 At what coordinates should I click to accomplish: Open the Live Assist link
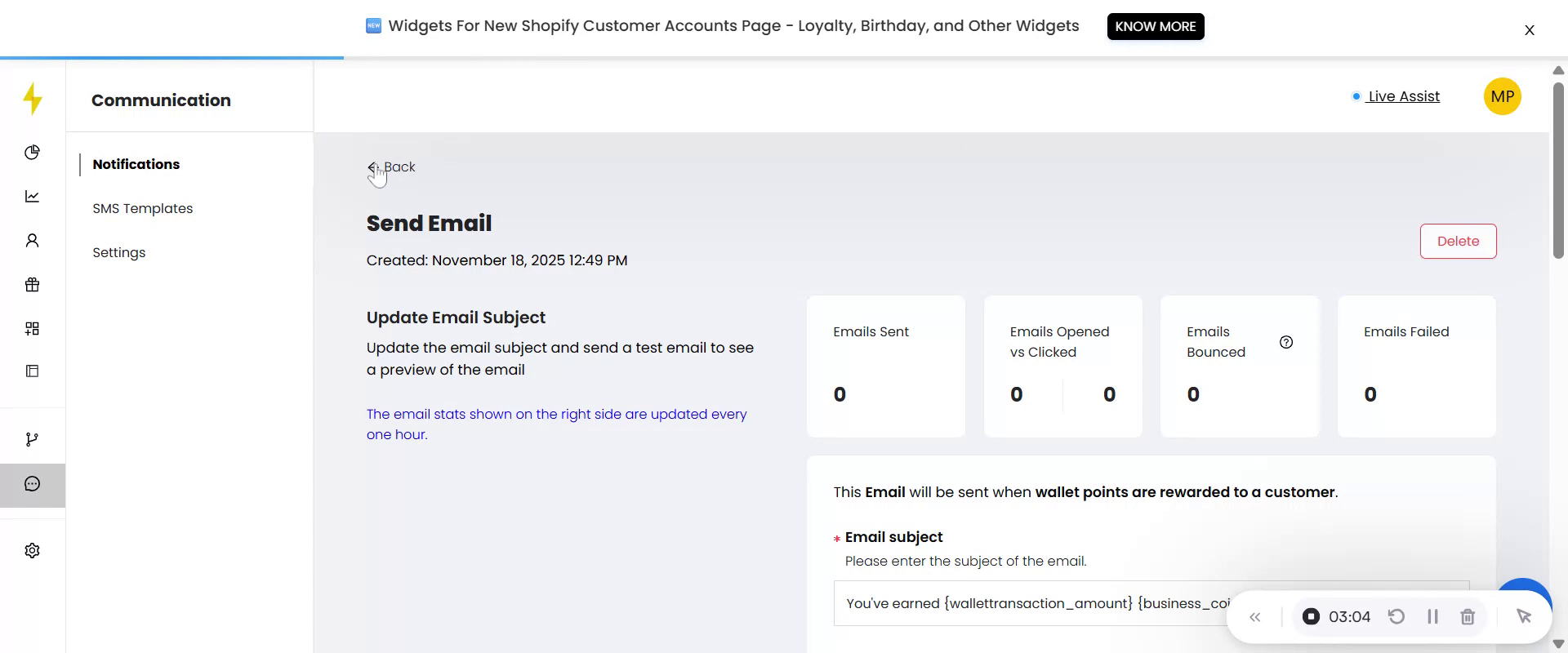(x=1403, y=96)
